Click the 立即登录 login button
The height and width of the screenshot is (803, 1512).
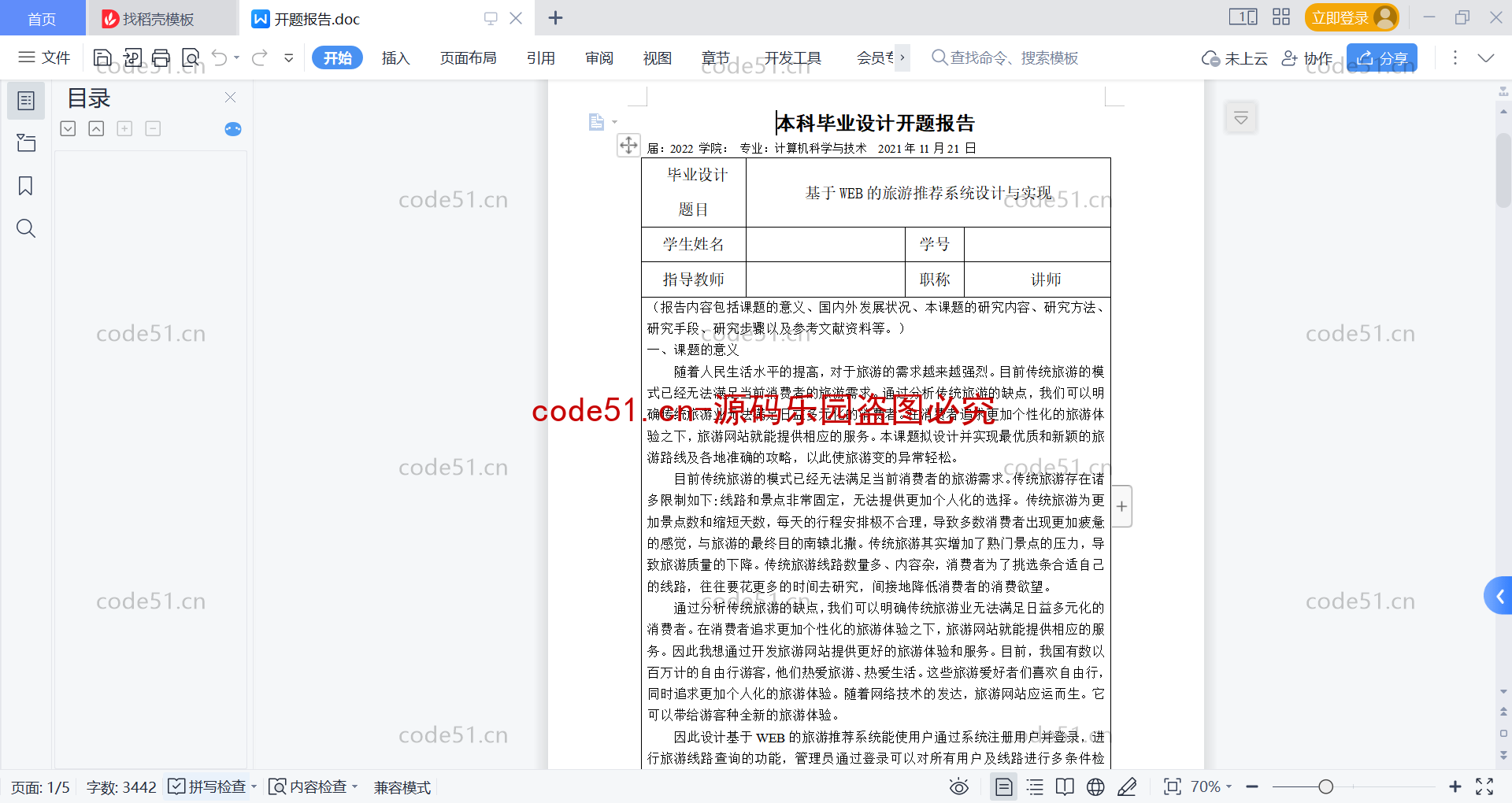click(x=1351, y=17)
